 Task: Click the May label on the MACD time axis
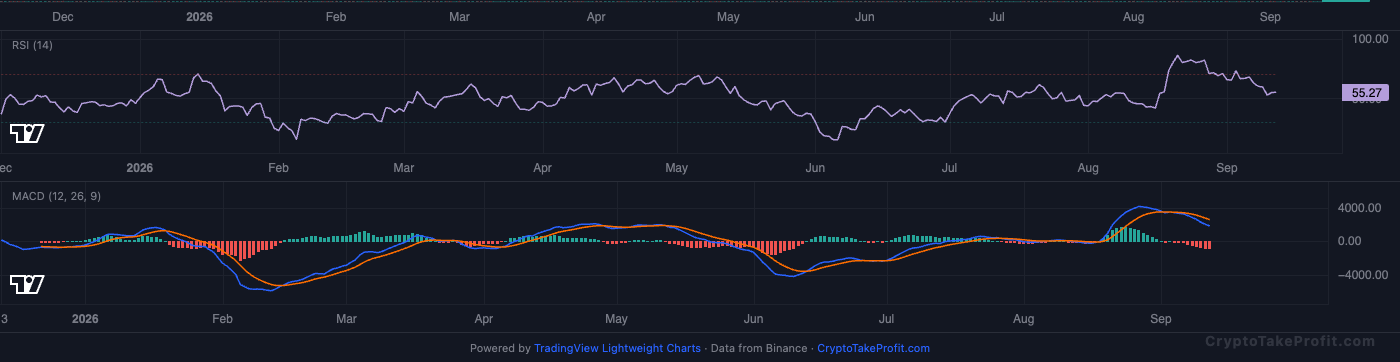[616, 319]
